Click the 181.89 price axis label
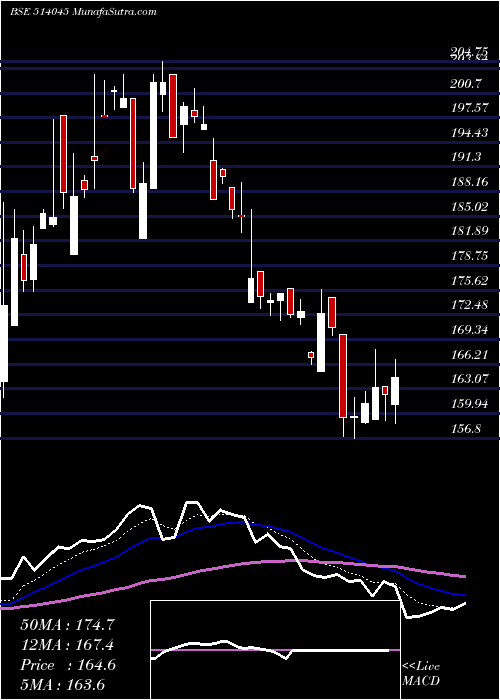Image resolution: width=500 pixels, height=700 pixels. pos(470,231)
